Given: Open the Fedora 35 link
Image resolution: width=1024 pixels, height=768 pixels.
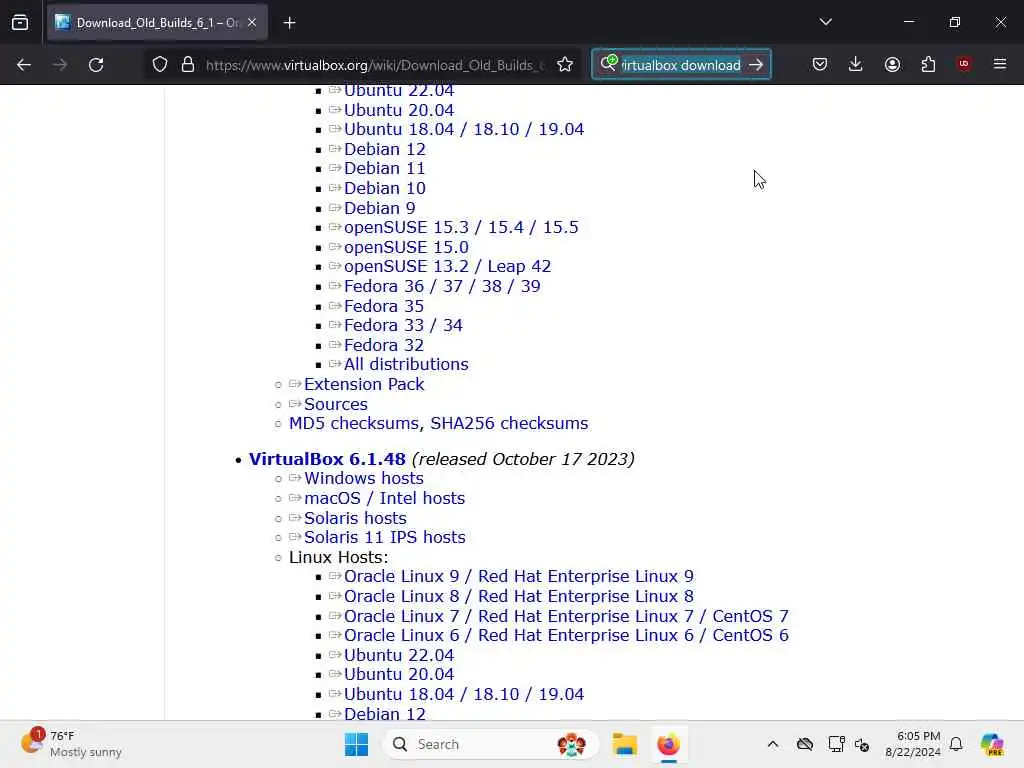Looking at the screenshot, I should click(384, 306).
